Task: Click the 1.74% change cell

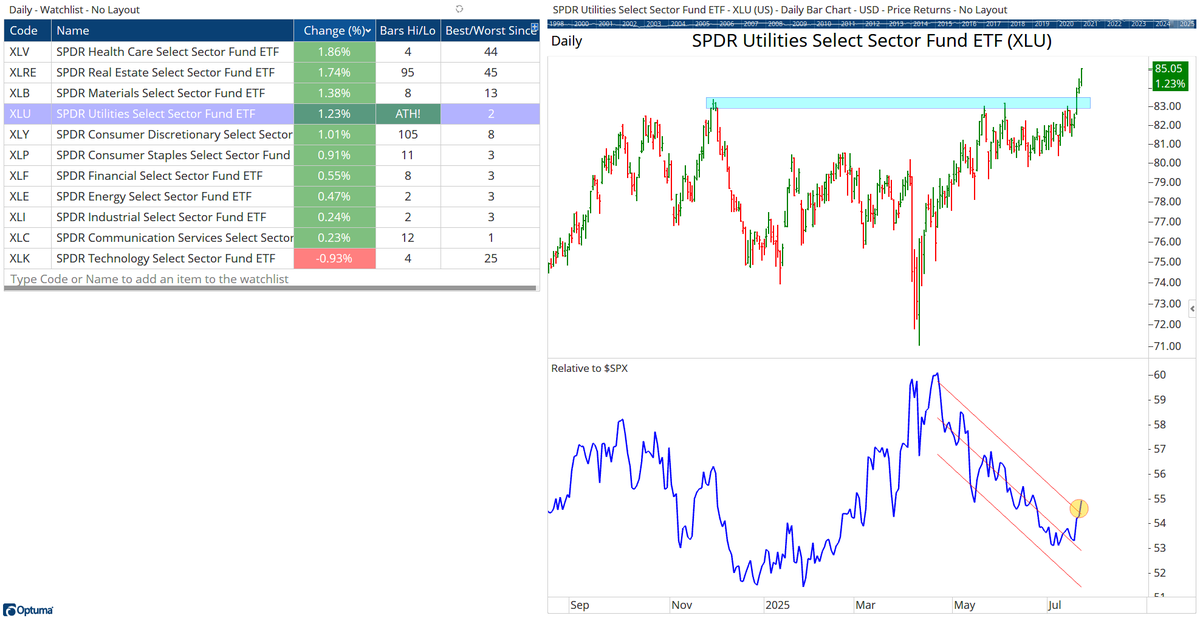Action: click(335, 72)
